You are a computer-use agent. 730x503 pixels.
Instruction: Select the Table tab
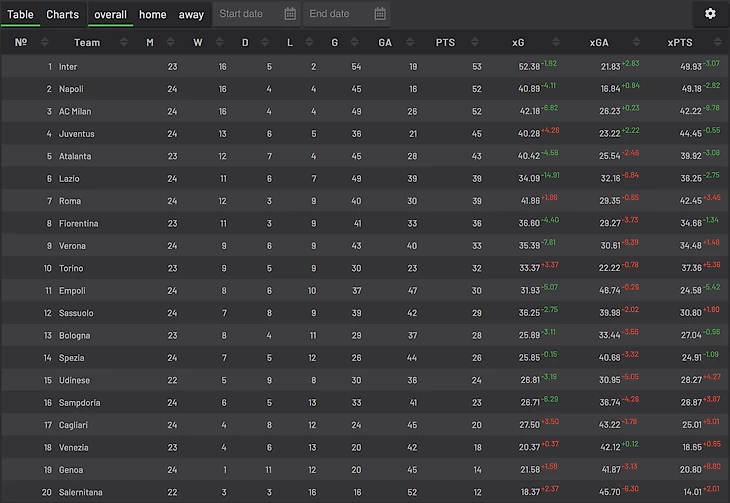[x=21, y=14]
